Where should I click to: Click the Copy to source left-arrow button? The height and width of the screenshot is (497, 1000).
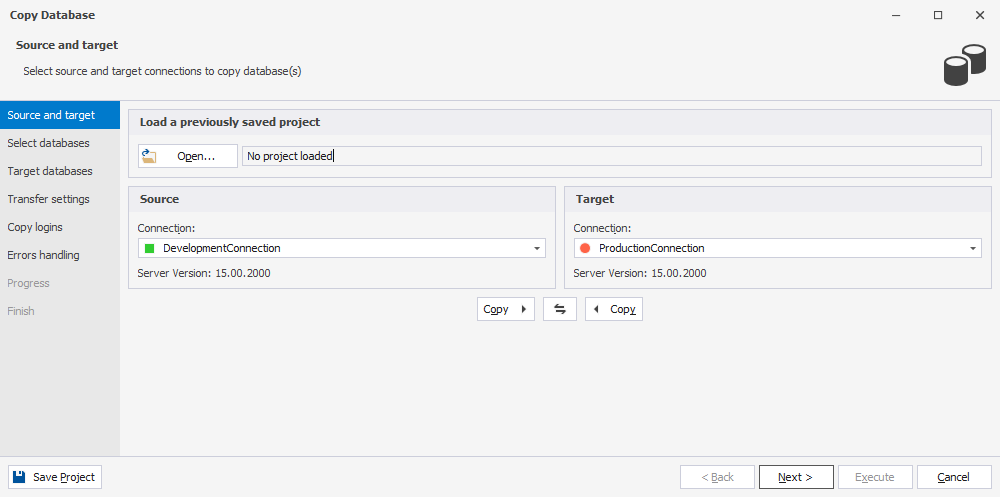(614, 309)
